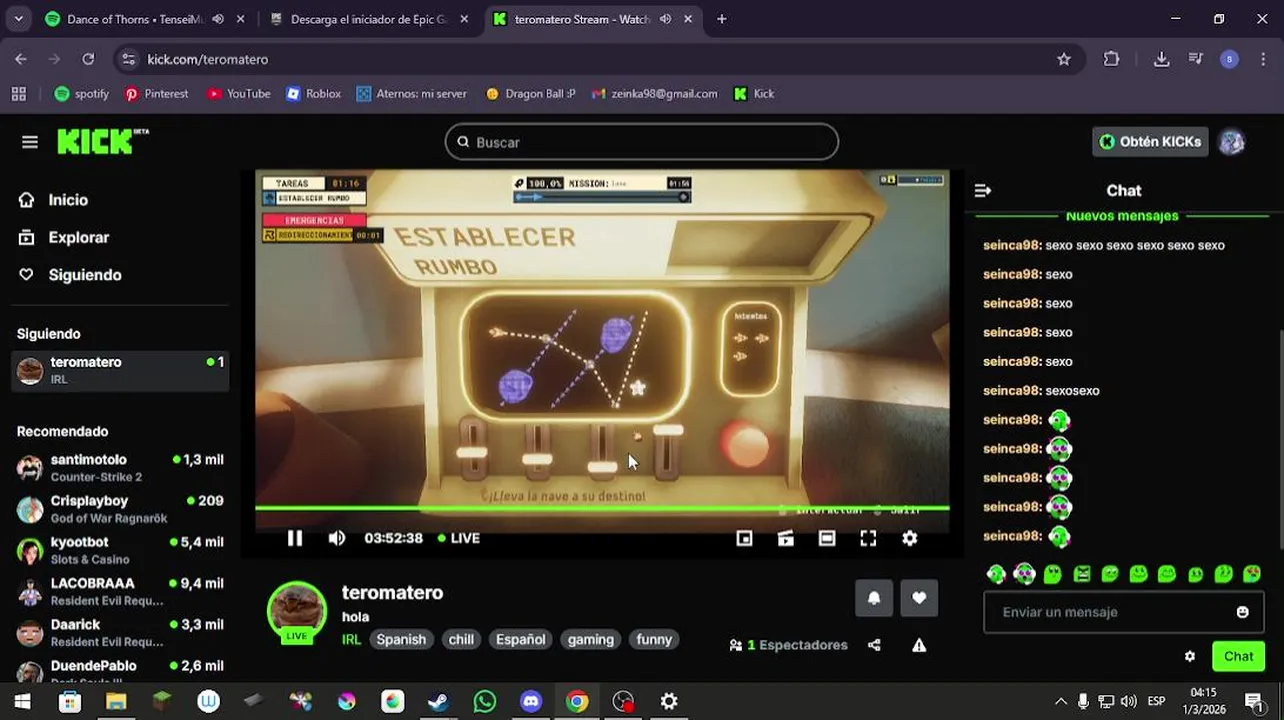
Task: Click first emote in quick emote row
Action: (x=996, y=574)
